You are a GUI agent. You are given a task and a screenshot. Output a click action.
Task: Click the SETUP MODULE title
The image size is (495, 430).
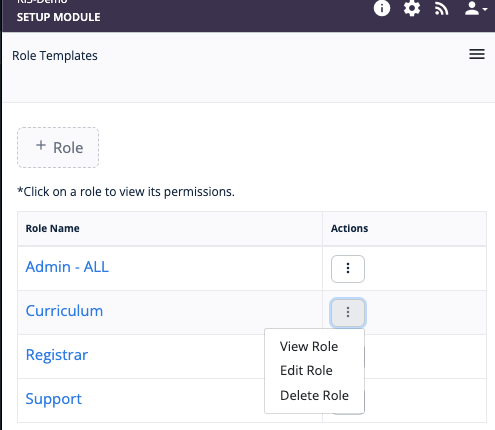click(x=58, y=17)
